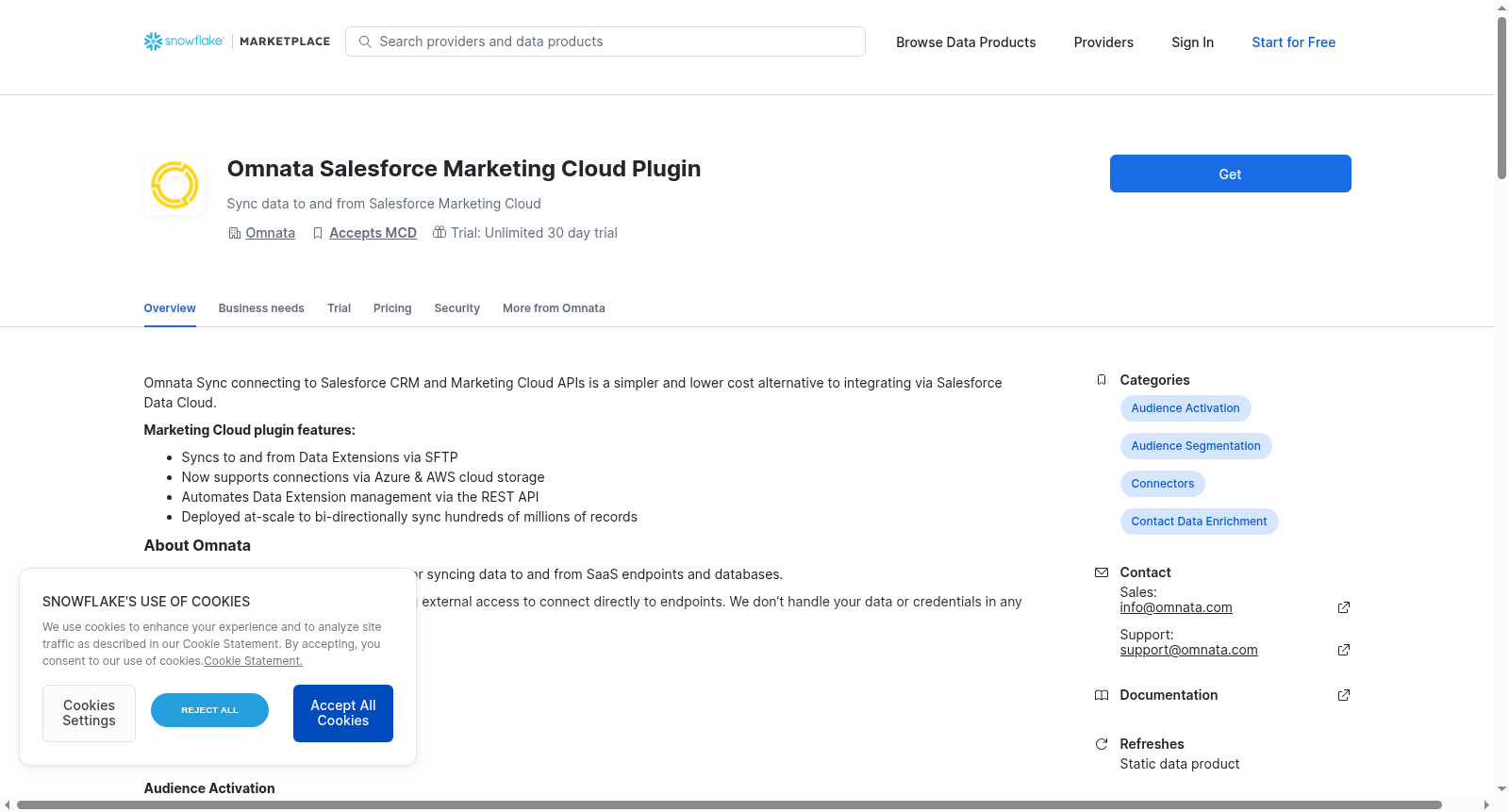
Task: Switch to the Business needs tab
Action: point(261,308)
